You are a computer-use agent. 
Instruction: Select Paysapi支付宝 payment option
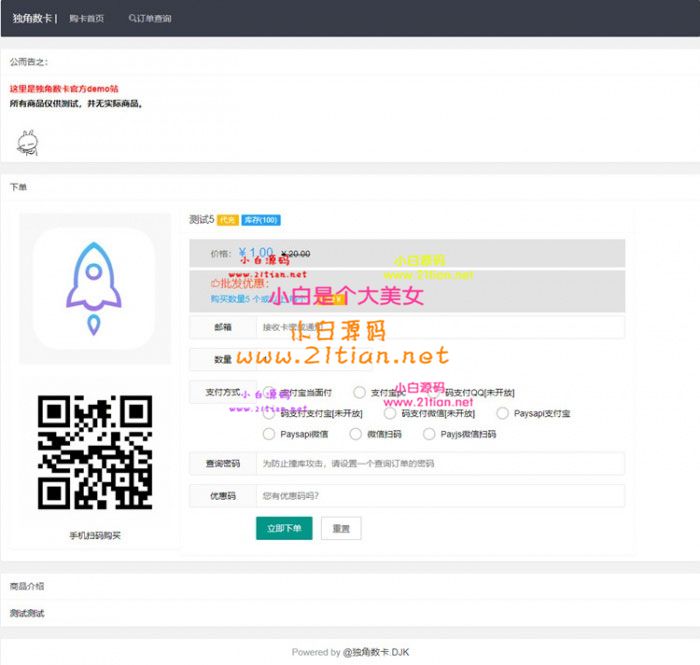(x=503, y=413)
